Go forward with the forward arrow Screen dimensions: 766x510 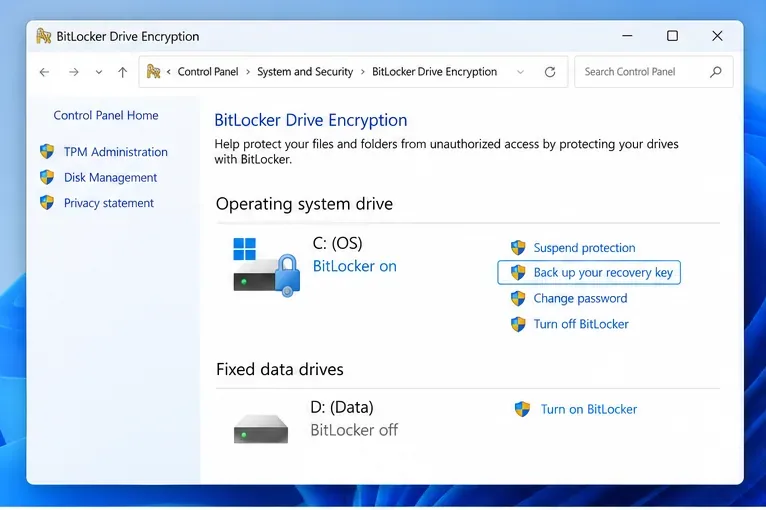[74, 72]
